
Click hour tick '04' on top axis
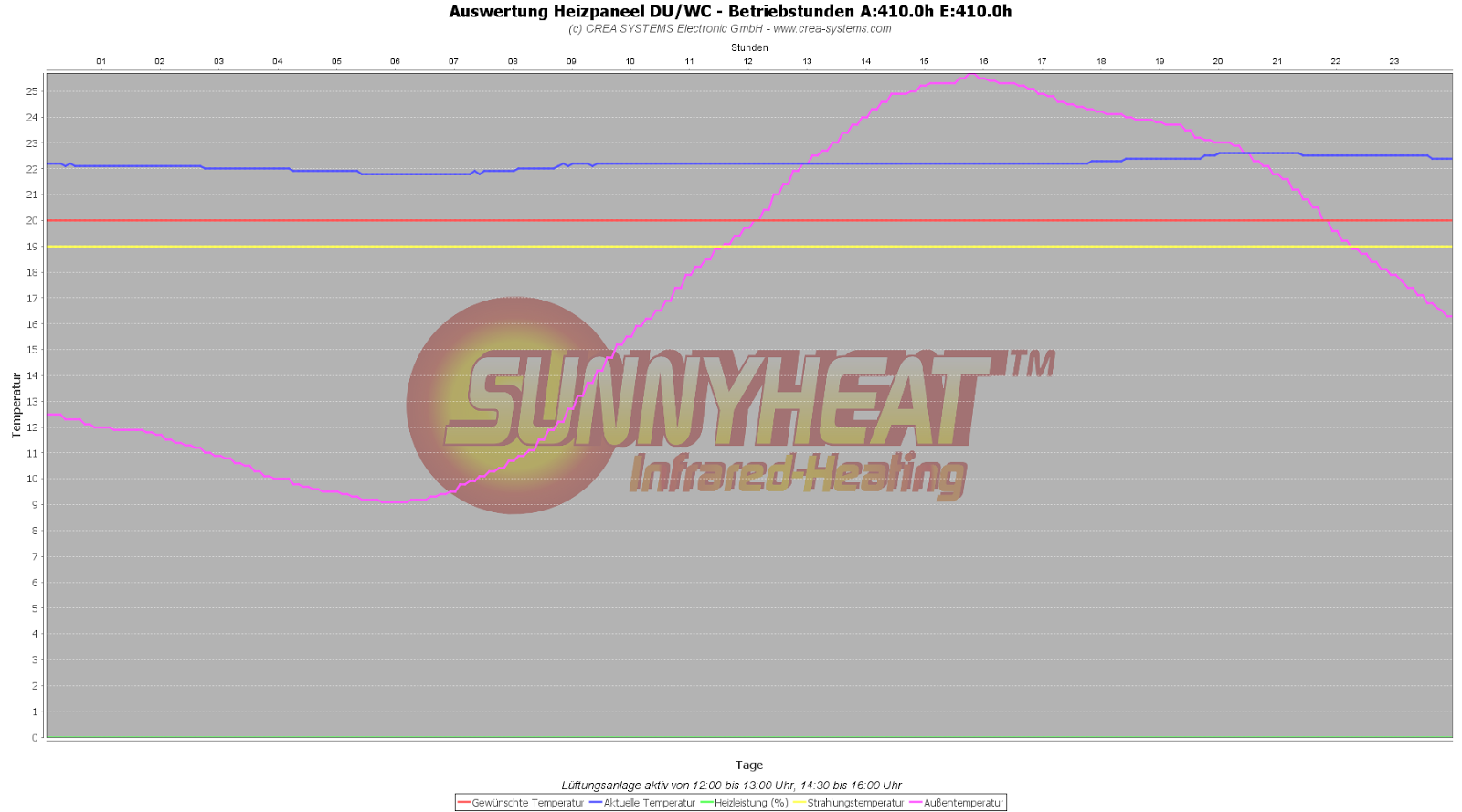278,61
